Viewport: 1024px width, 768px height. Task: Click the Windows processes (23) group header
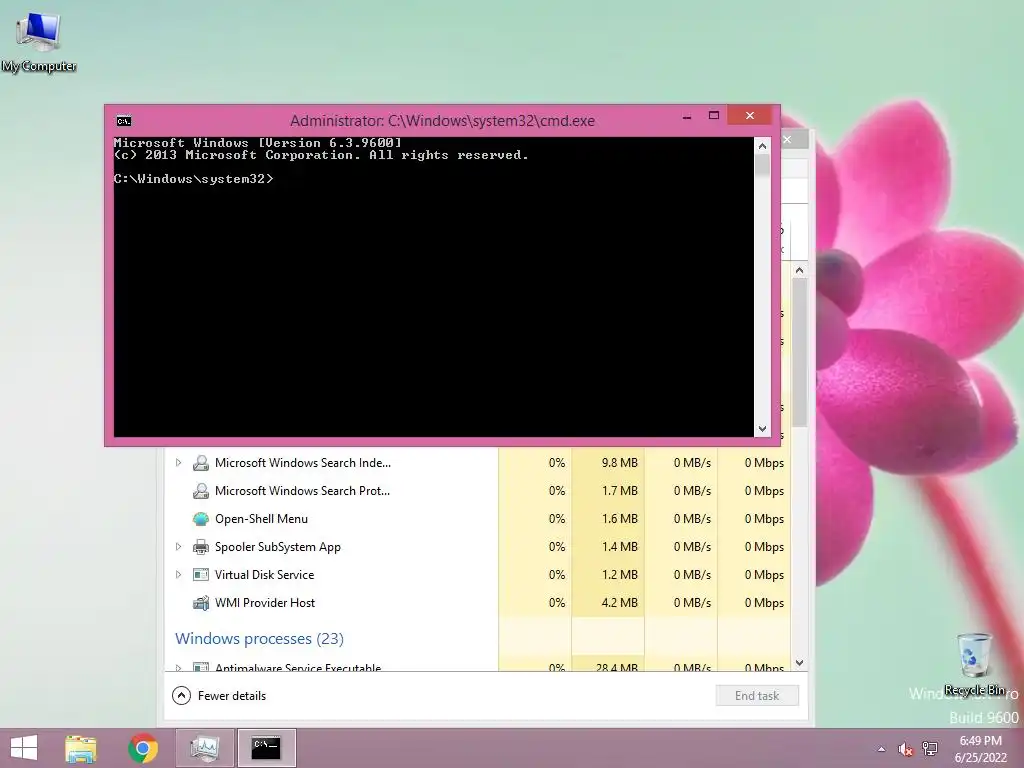259,639
